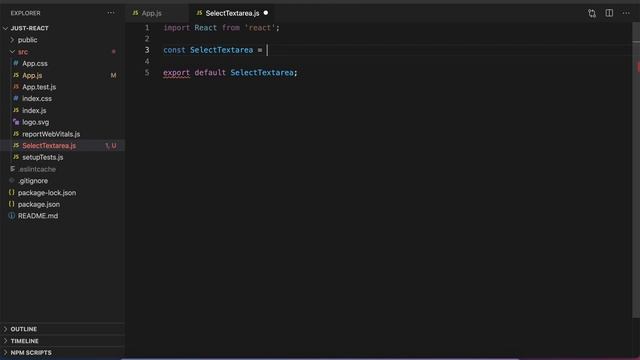Open reportWebVitals.js in the explorer

[x=51, y=134]
